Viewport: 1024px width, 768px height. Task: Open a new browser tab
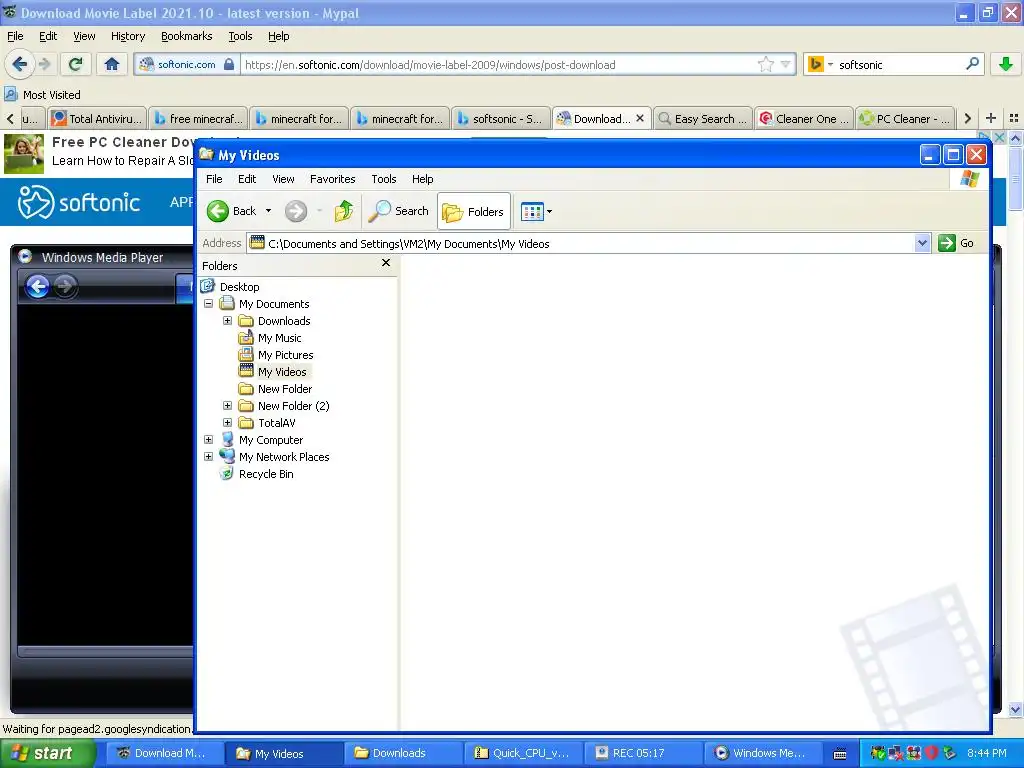pos(991,118)
